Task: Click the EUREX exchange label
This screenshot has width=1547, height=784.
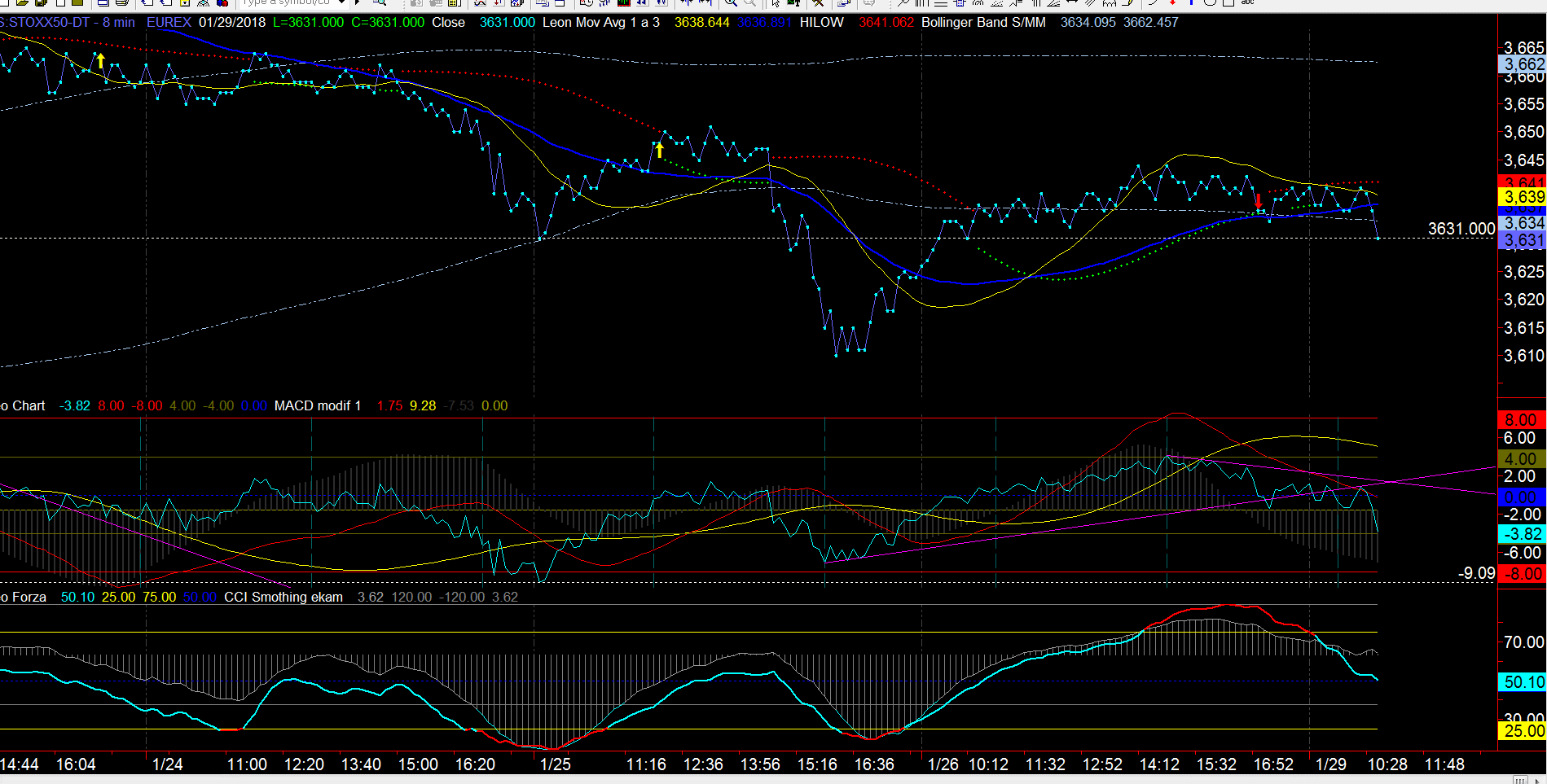Action: [169, 22]
